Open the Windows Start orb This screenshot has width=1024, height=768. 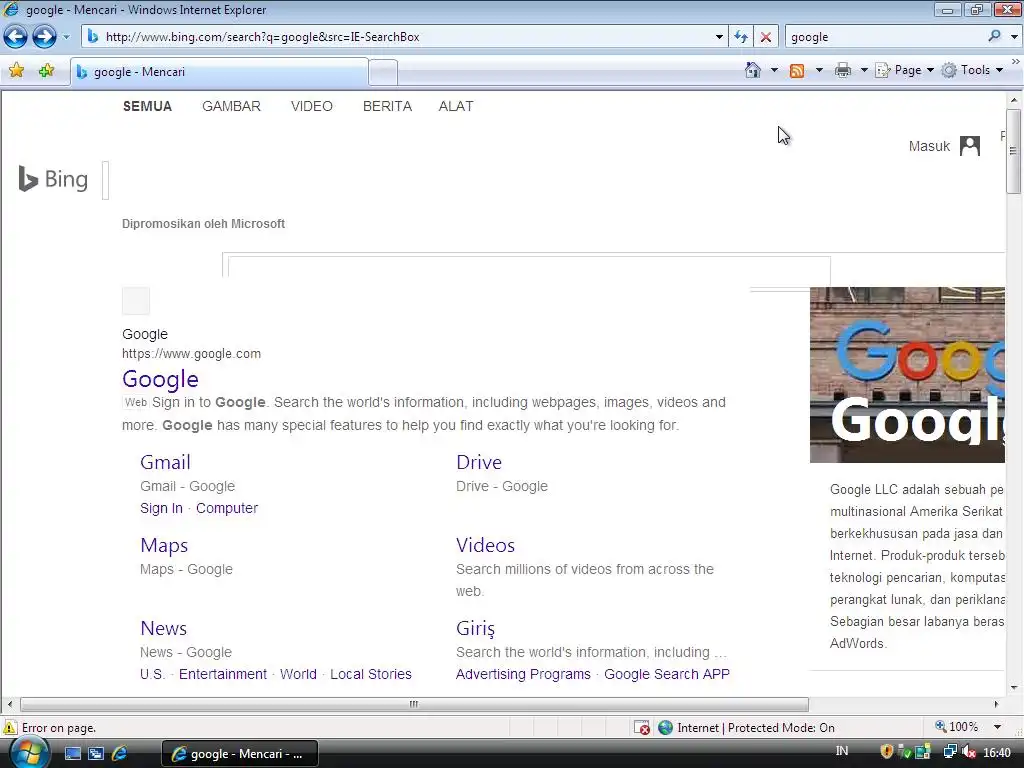click(27, 753)
